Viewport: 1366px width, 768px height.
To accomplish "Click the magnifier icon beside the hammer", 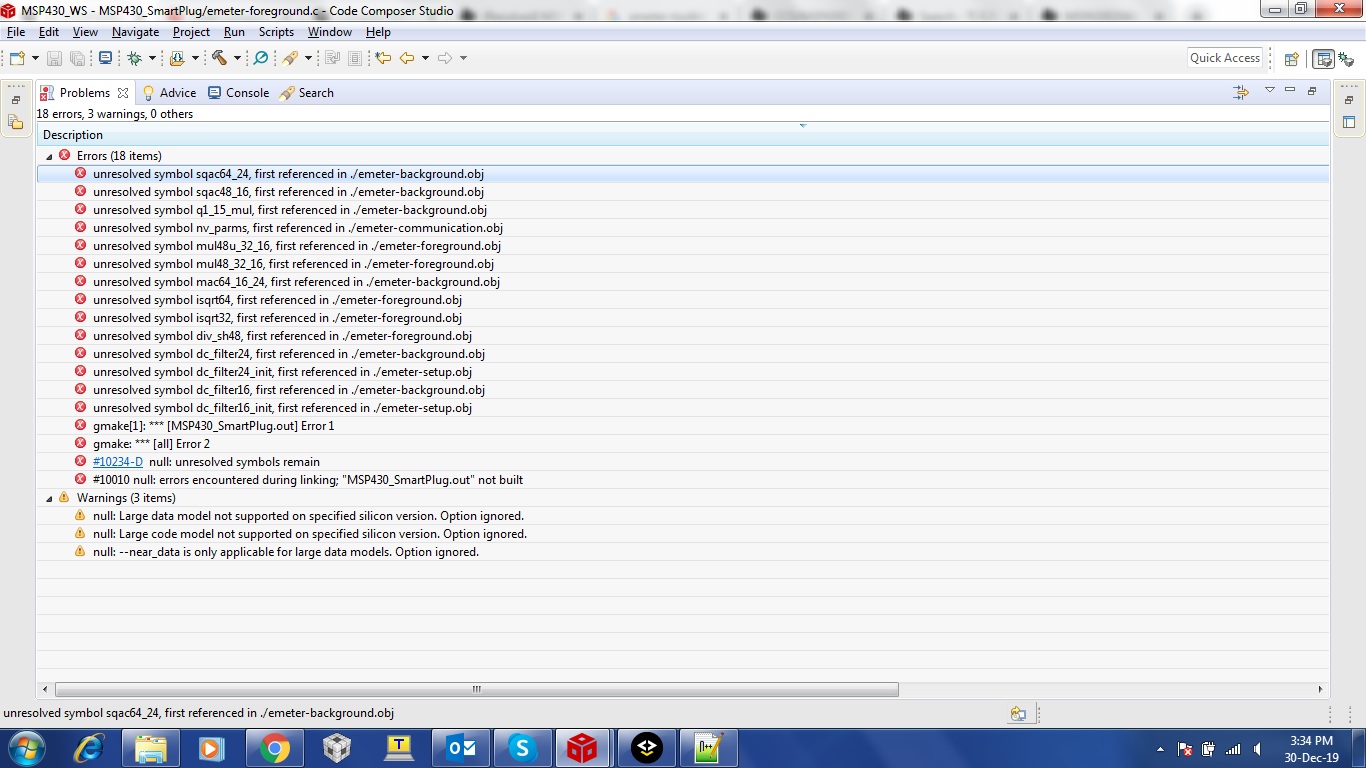I will (261, 58).
